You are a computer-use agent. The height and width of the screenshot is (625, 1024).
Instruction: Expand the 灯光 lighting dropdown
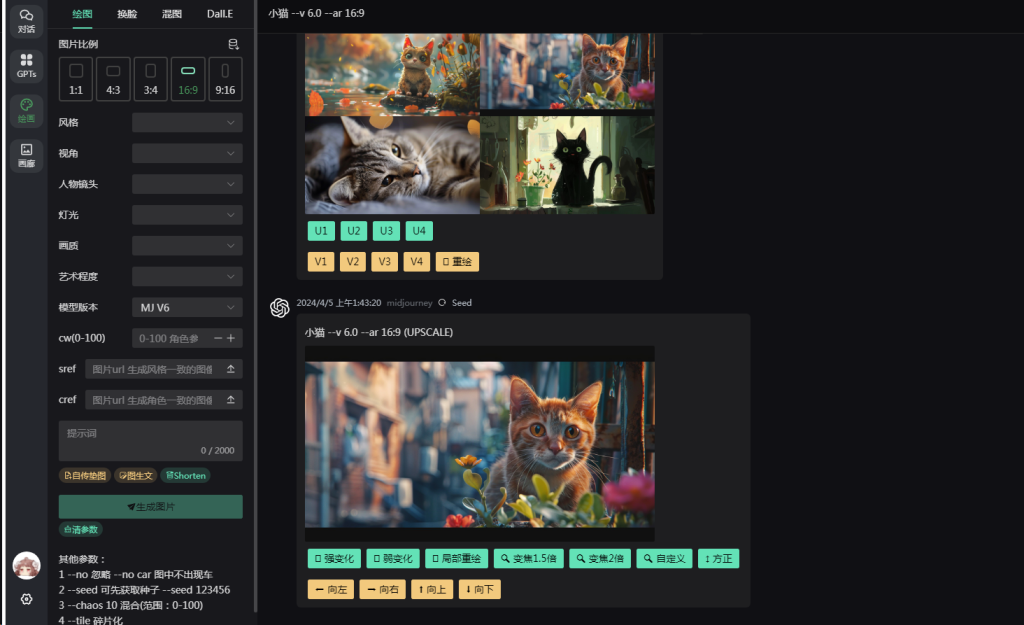(x=187, y=215)
